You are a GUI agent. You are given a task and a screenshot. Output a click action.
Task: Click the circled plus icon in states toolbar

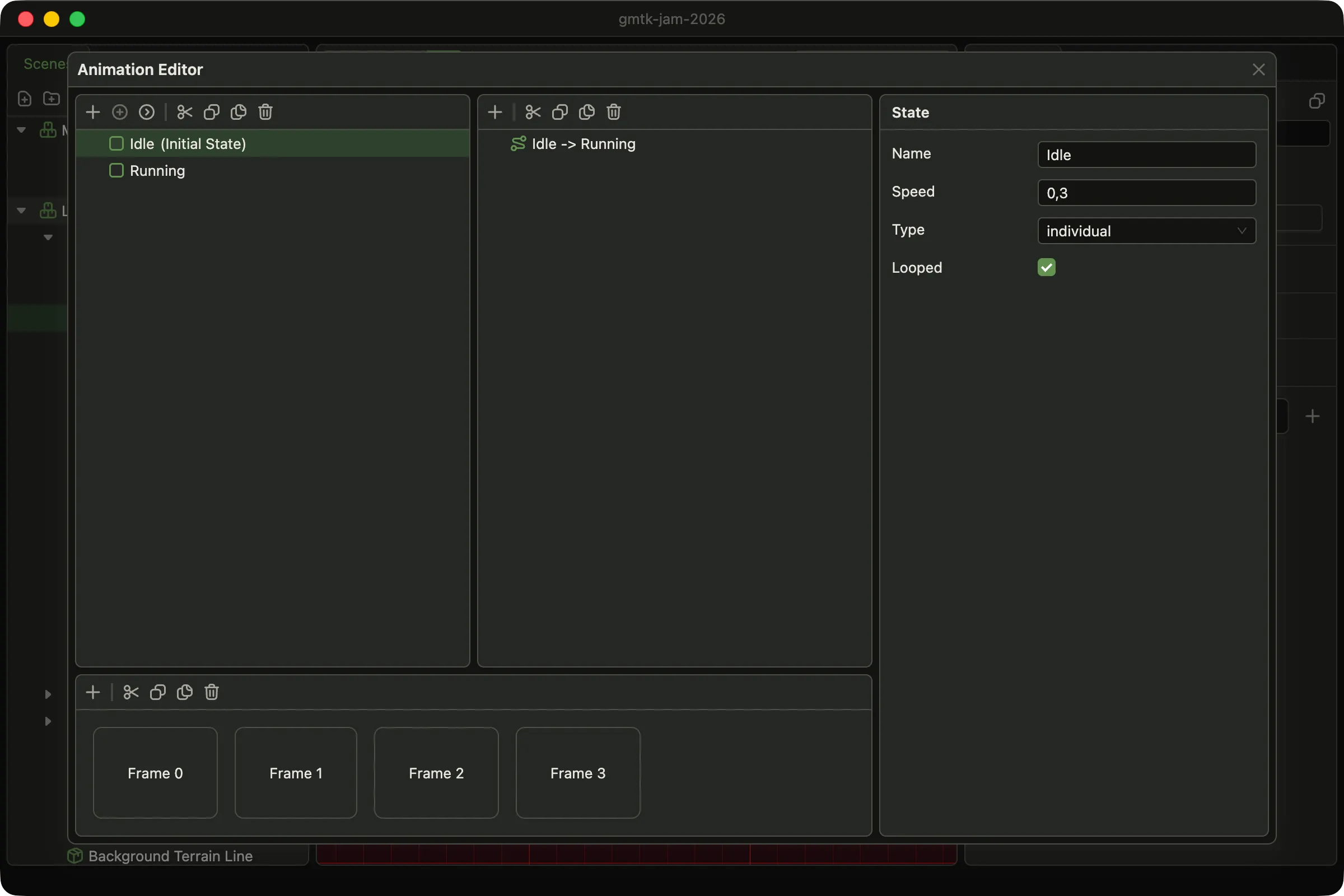[x=119, y=112]
